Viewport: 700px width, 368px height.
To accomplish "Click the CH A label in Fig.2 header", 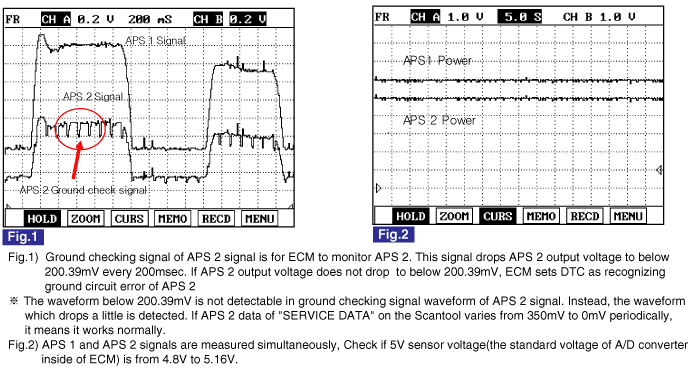I will [425, 17].
